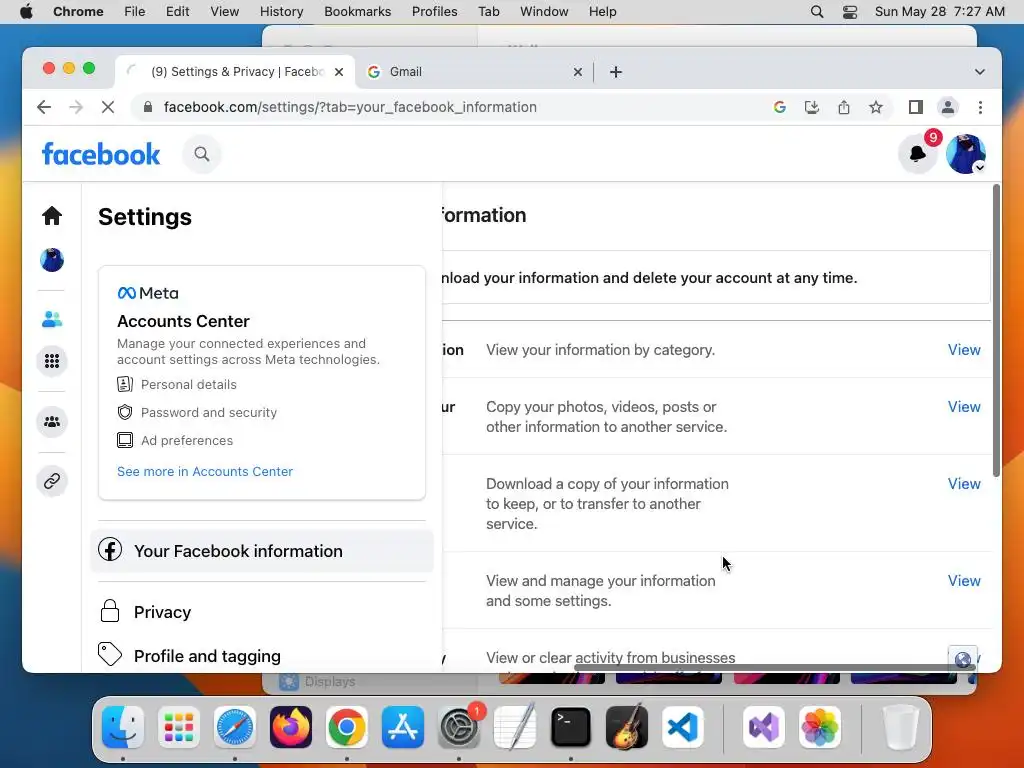Open Visual Studio Code from the Dock
1024x768 pixels.
[x=683, y=727]
